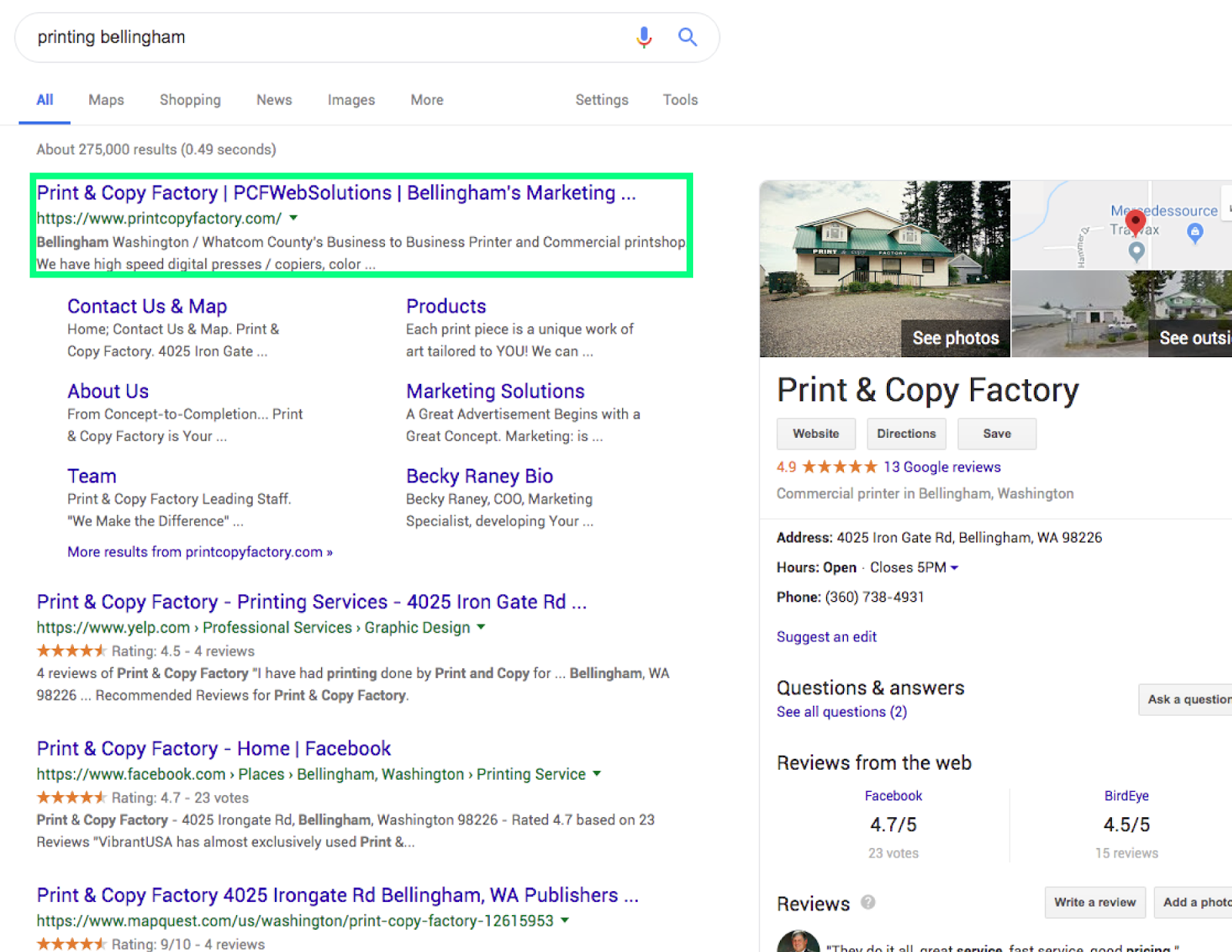Open the Facebook reviews from the web link

[893, 796]
